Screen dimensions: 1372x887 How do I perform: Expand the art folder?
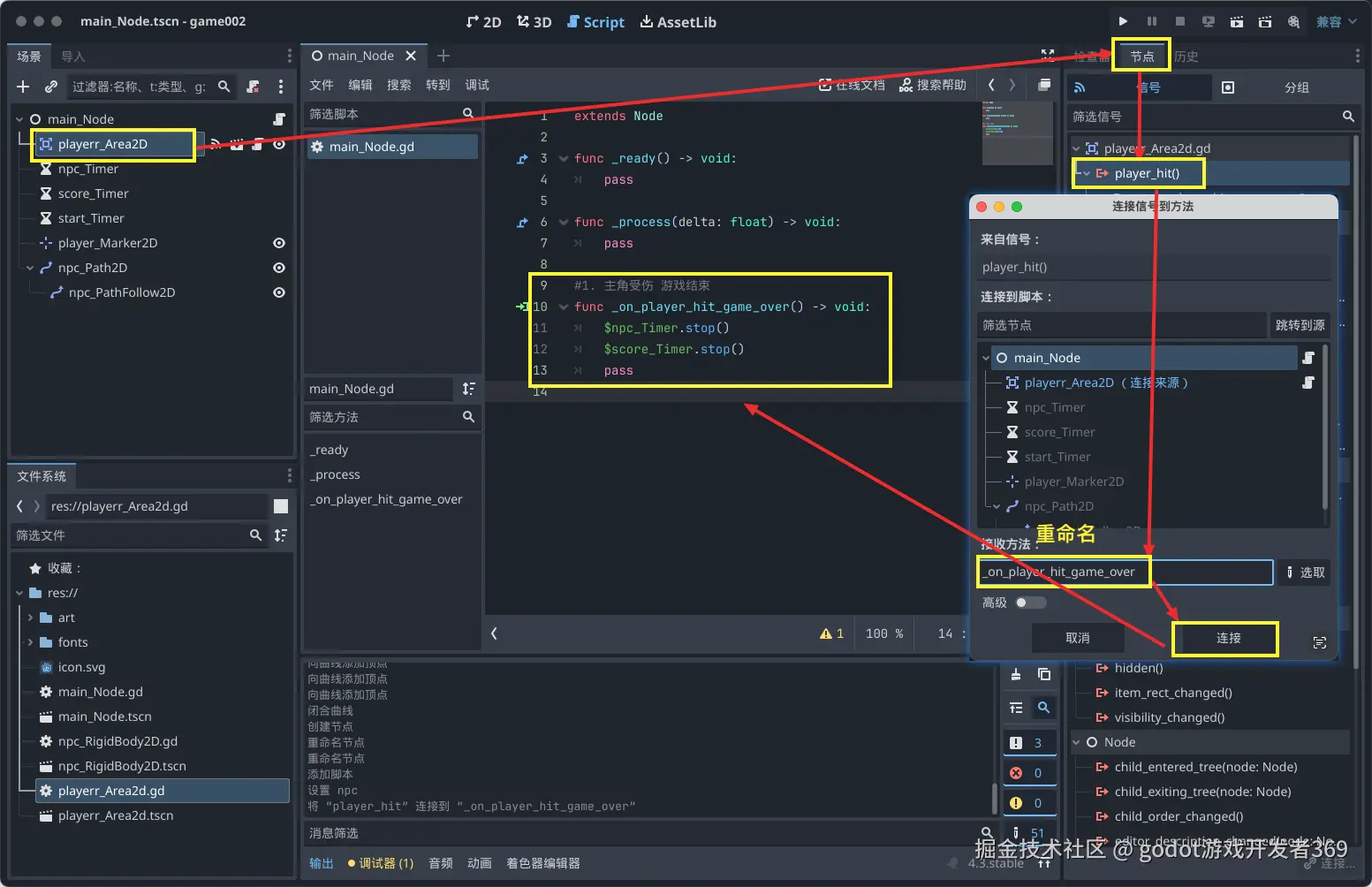pyautogui.click(x=30, y=618)
